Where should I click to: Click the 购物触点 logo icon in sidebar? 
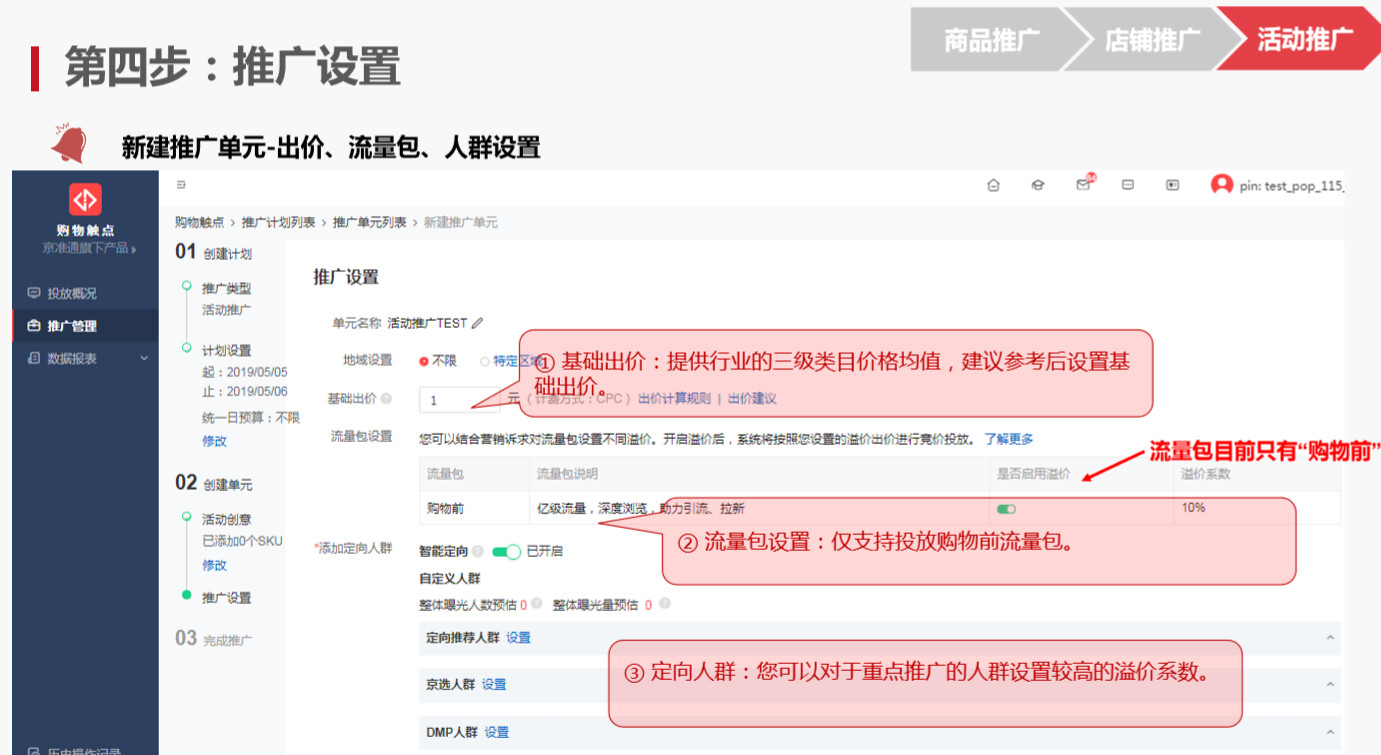coord(85,200)
